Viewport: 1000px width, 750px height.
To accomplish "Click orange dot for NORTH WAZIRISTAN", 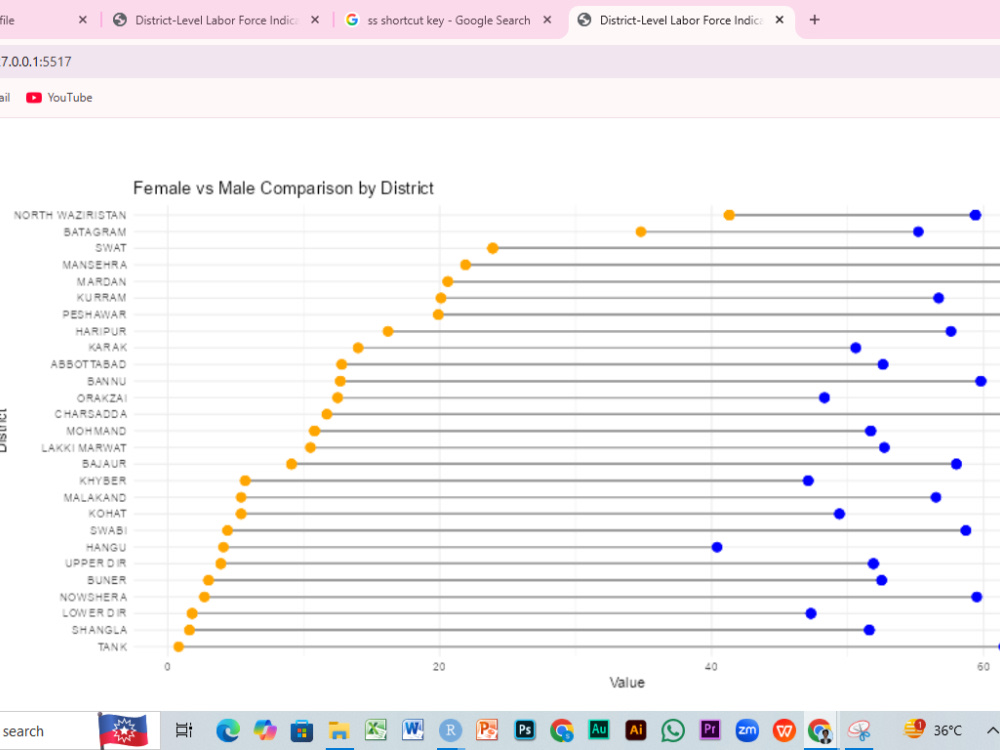I will (x=729, y=215).
